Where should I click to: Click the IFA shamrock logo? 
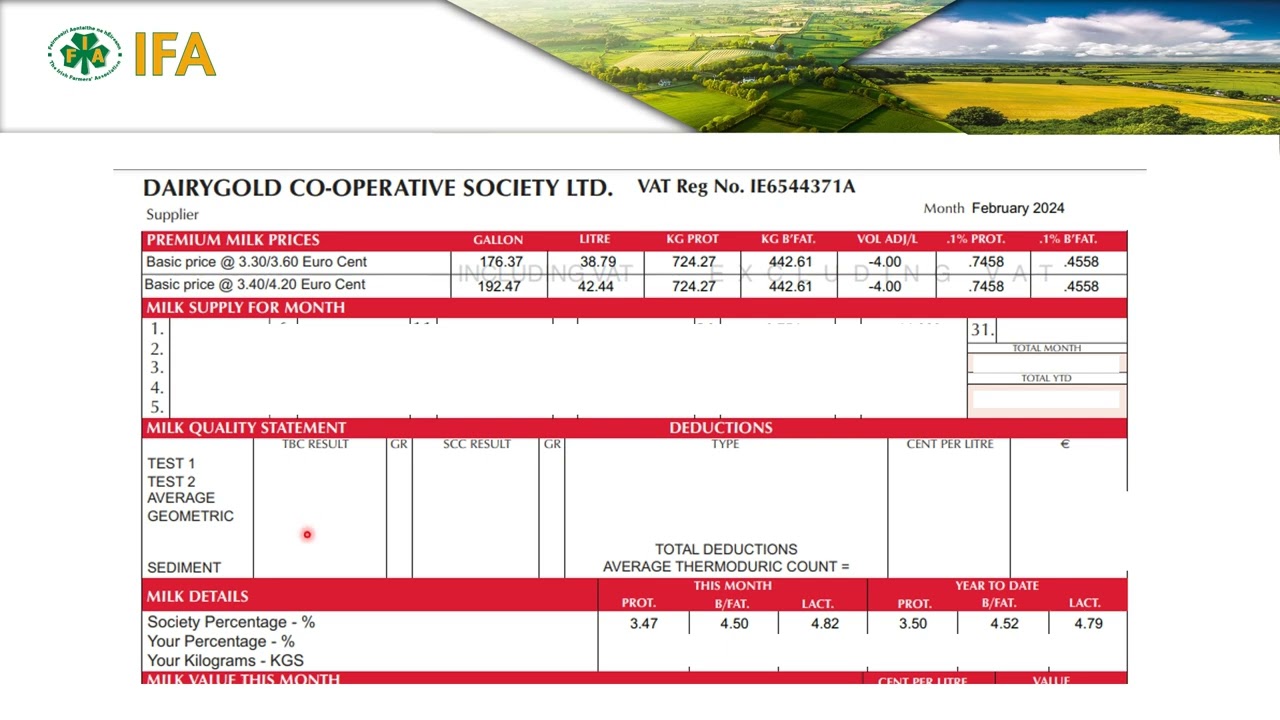tap(85, 54)
